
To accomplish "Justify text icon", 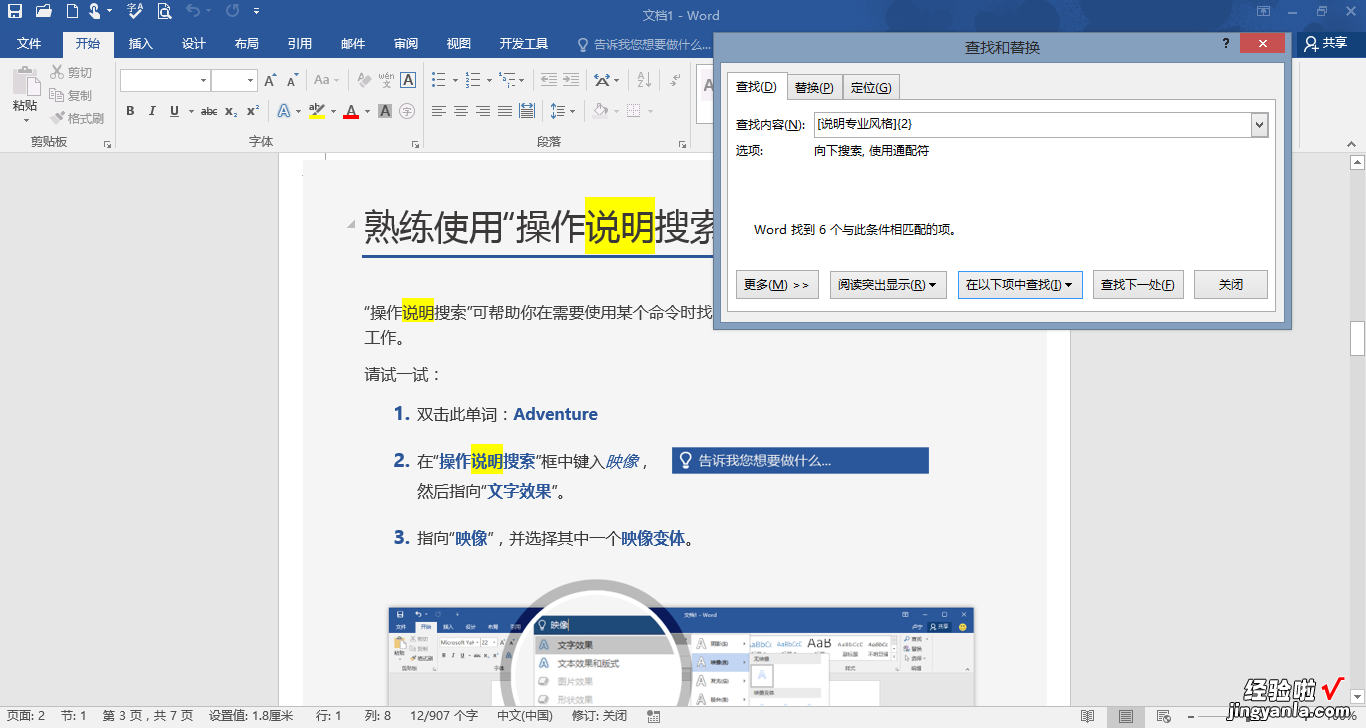I will (x=504, y=111).
